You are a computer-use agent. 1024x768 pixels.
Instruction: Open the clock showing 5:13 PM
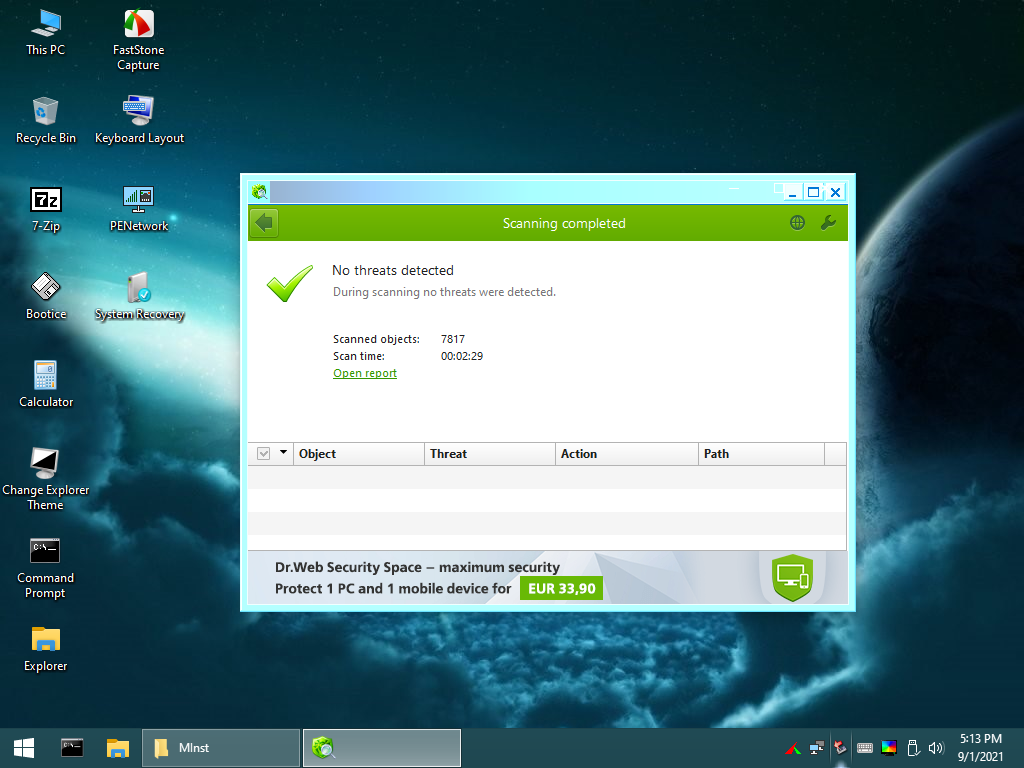point(980,748)
